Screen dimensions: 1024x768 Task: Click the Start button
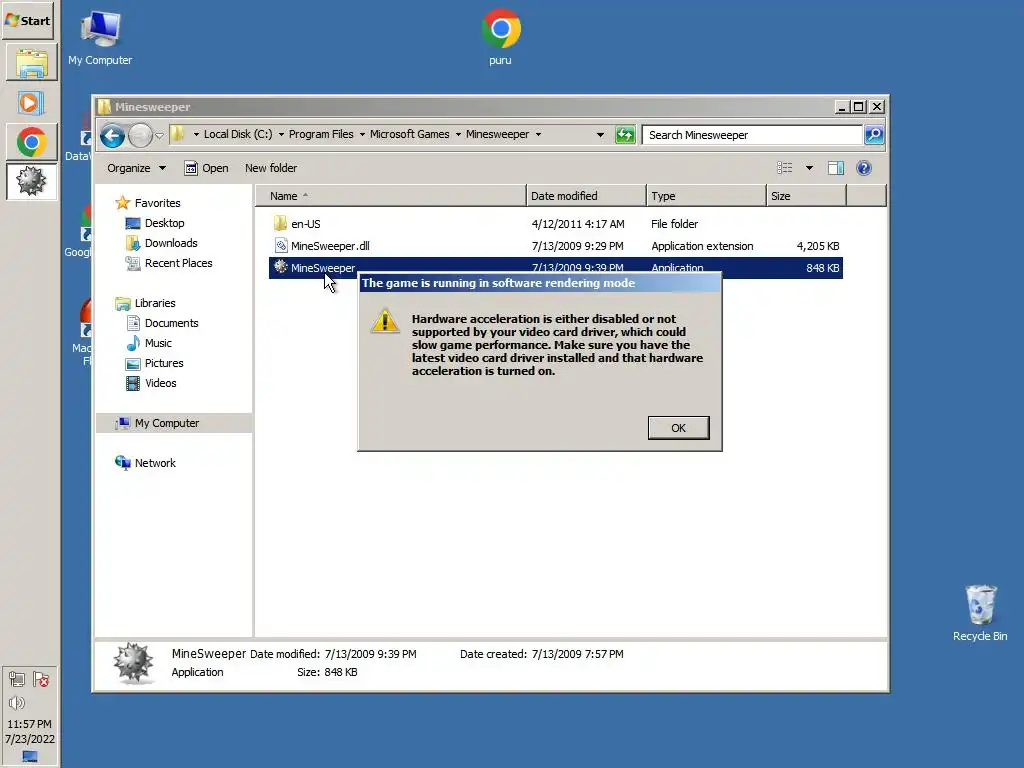[28, 20]
